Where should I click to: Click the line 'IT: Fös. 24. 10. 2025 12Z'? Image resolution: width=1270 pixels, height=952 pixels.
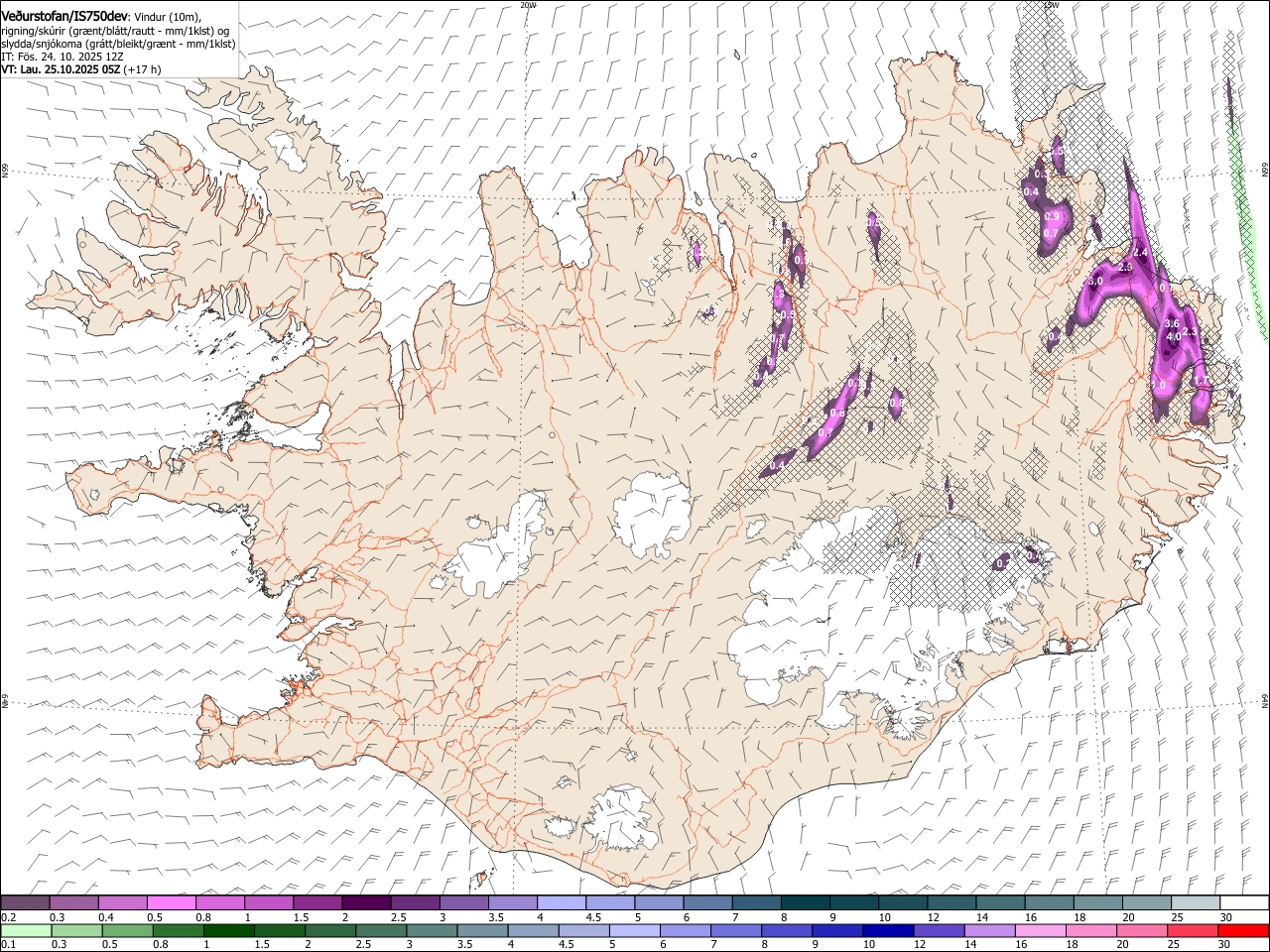(x=63, y=57)
